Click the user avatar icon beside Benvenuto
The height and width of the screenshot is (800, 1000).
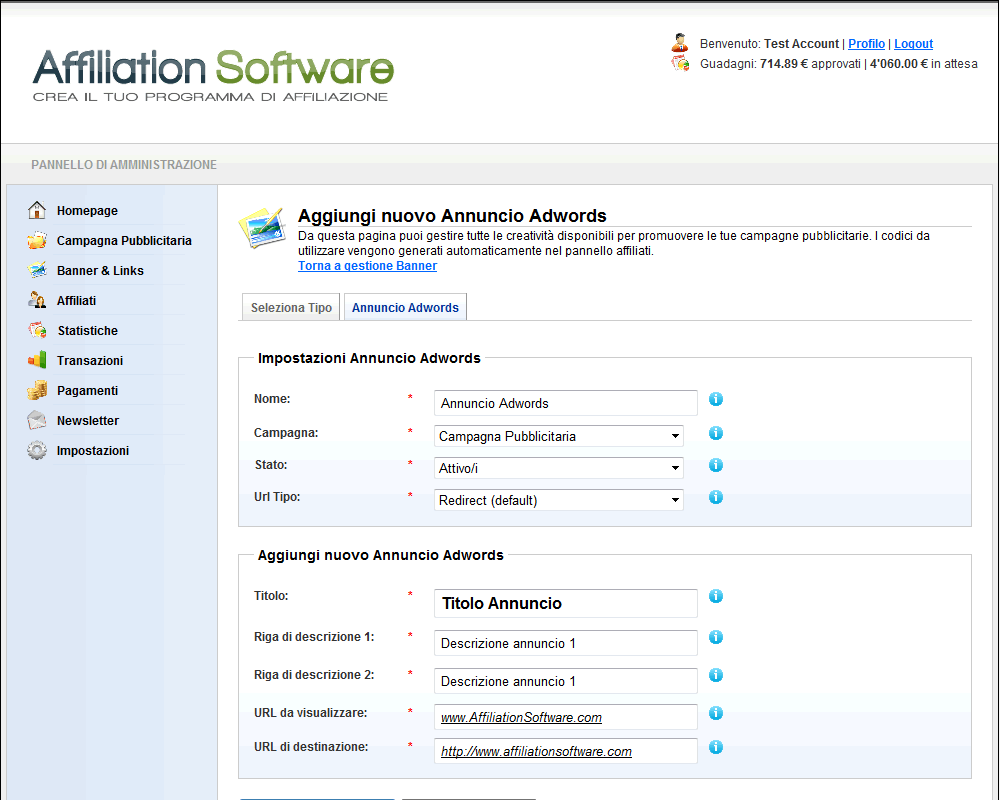(x=680, y=43)
